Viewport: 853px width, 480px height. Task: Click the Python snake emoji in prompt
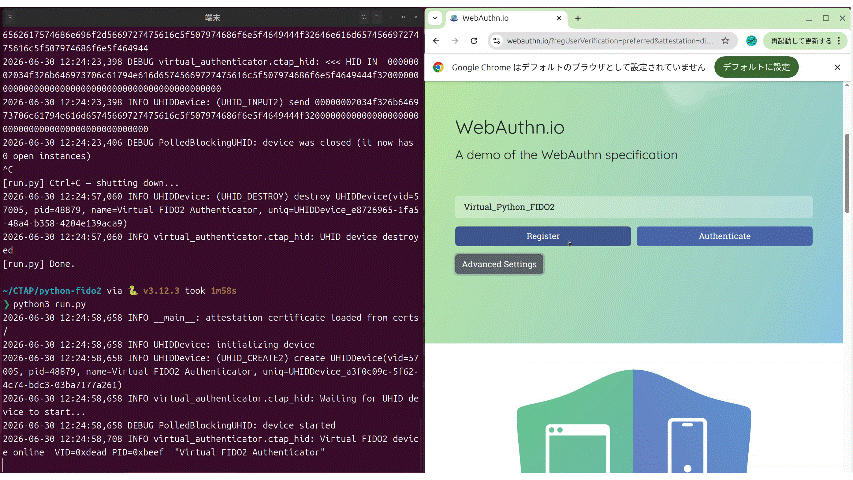133,291
